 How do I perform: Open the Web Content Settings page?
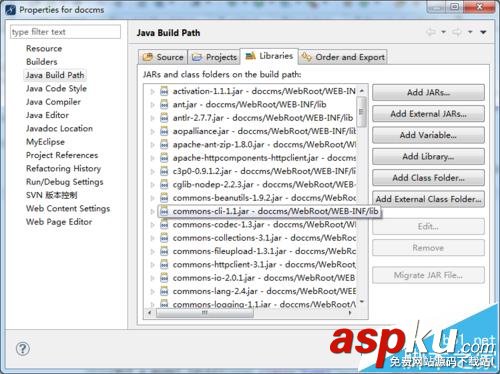coord(68,208)
